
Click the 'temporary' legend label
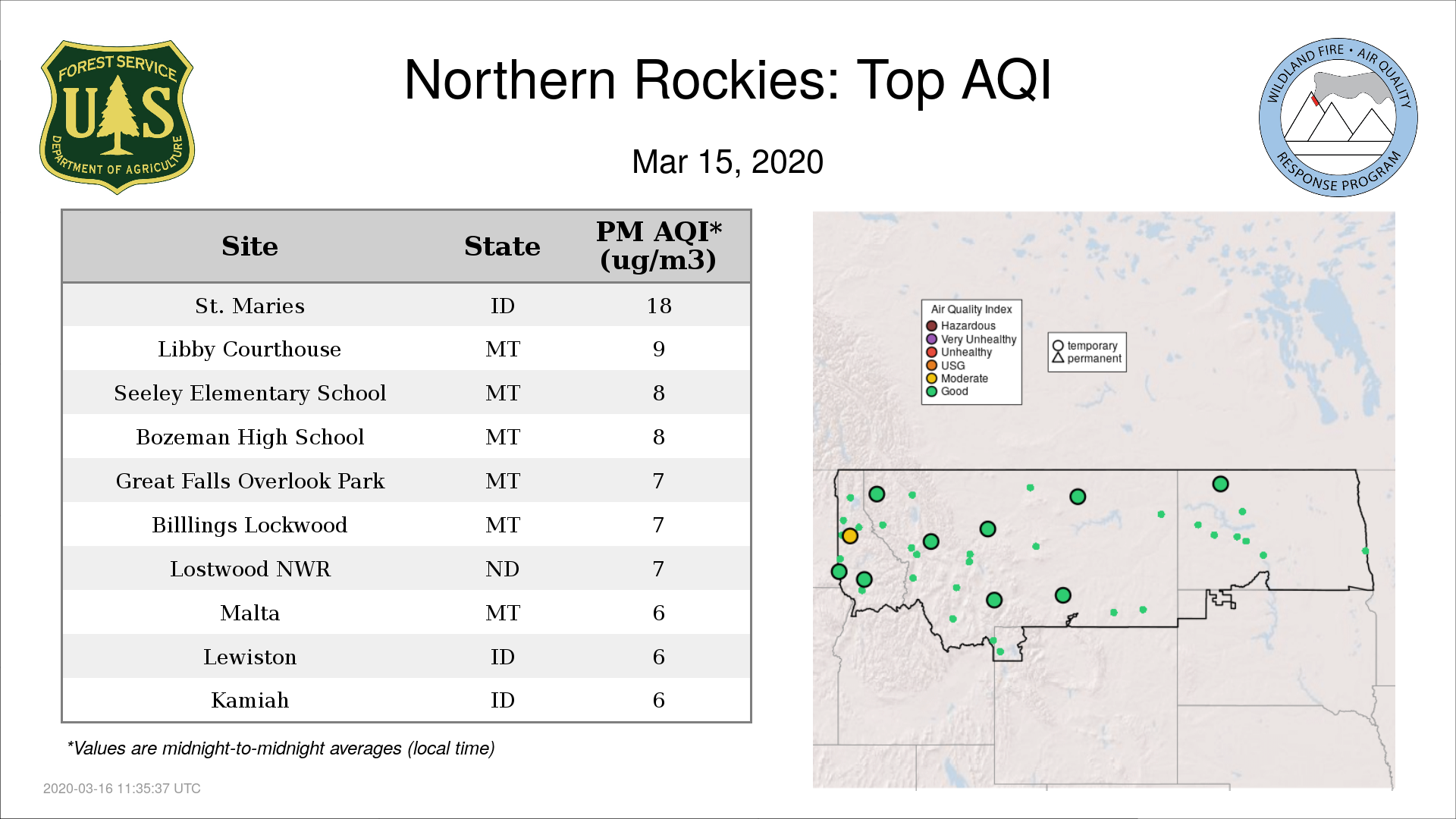pyautogui.click(x=1092, y=346)
